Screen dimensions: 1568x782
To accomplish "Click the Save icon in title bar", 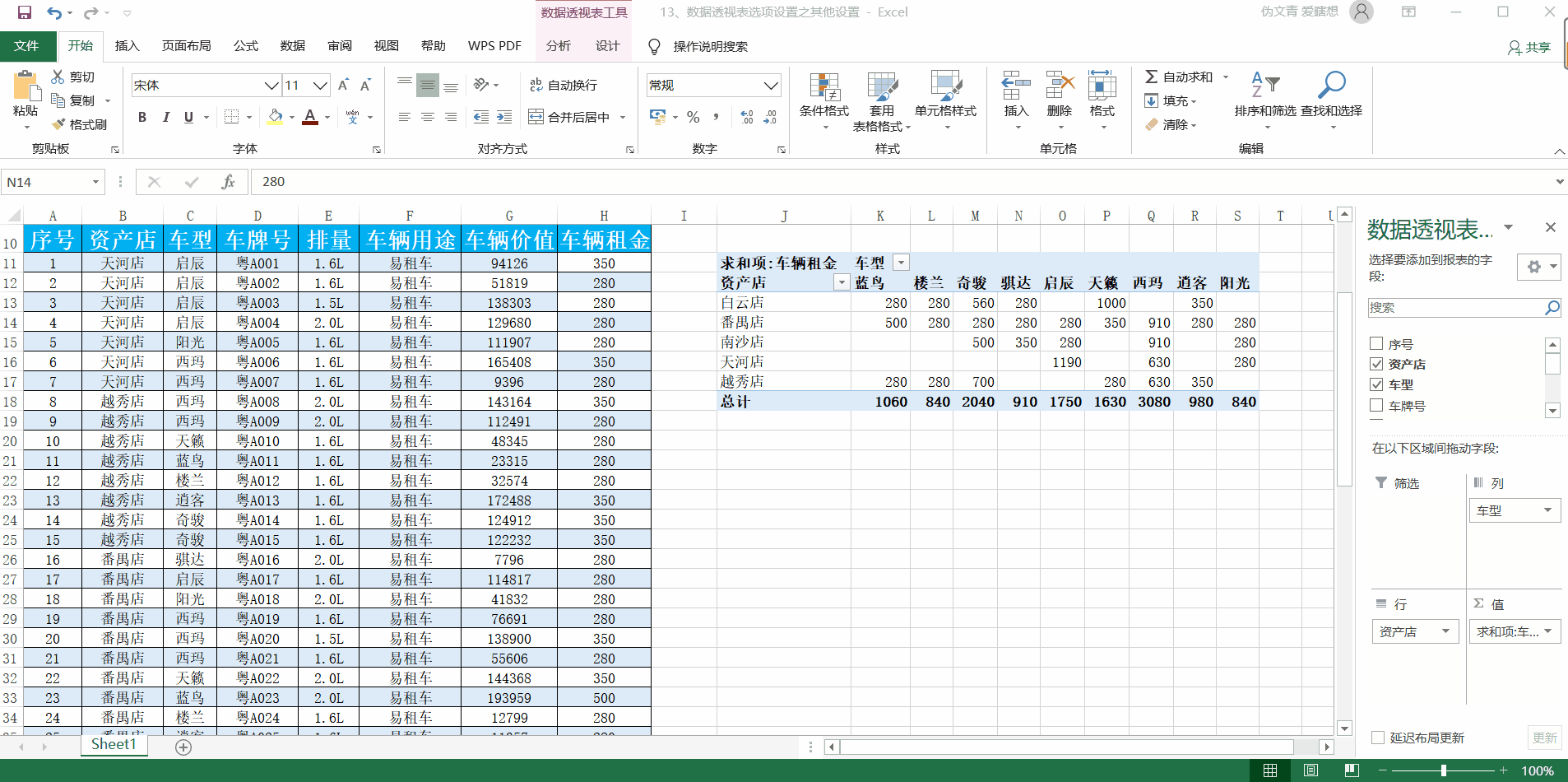I will [25, 12].
